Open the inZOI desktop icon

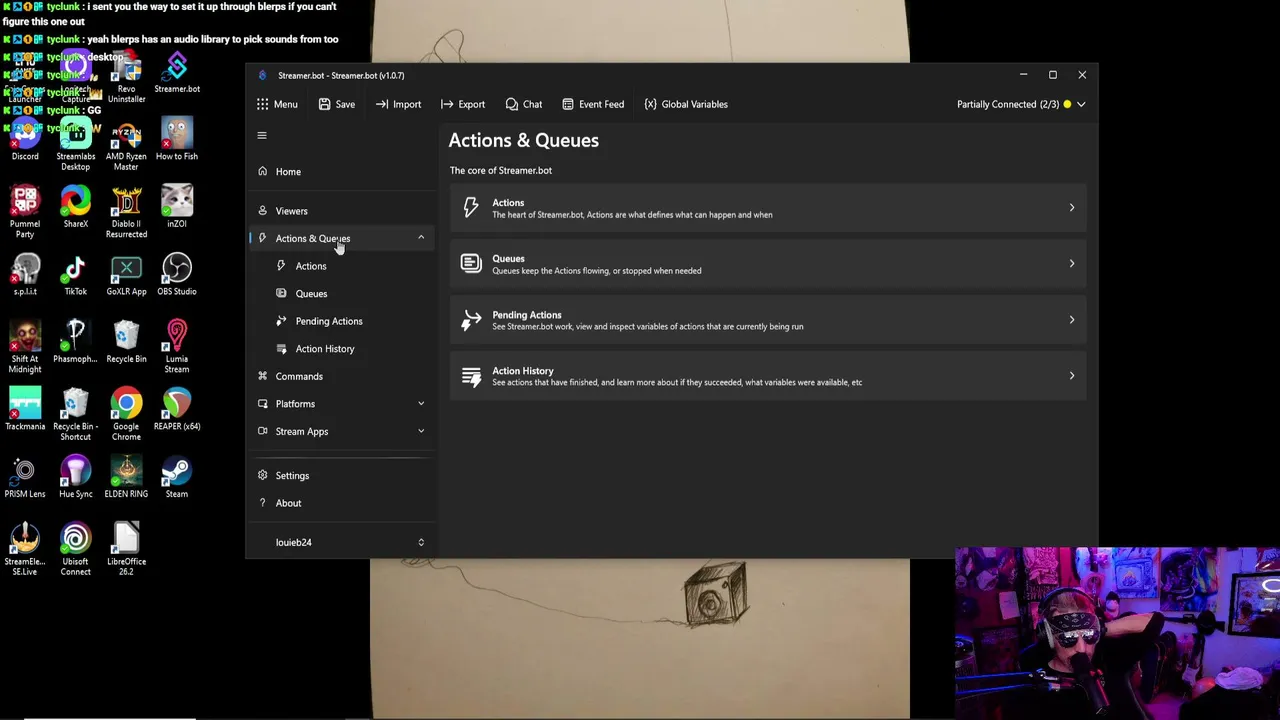click(177, 207)
